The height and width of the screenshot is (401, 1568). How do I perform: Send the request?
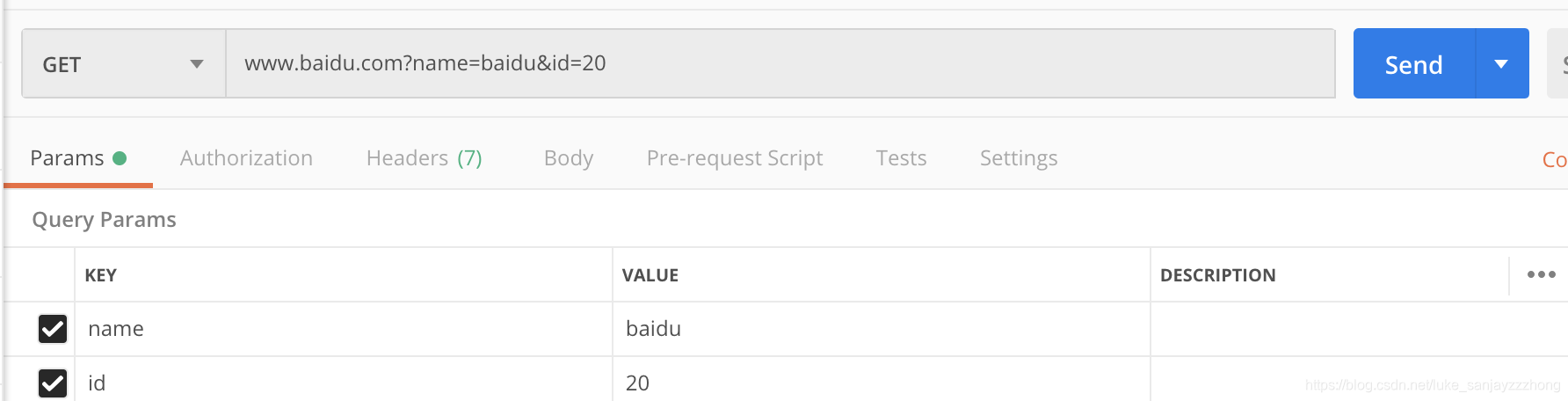(x=1413, y=64)
